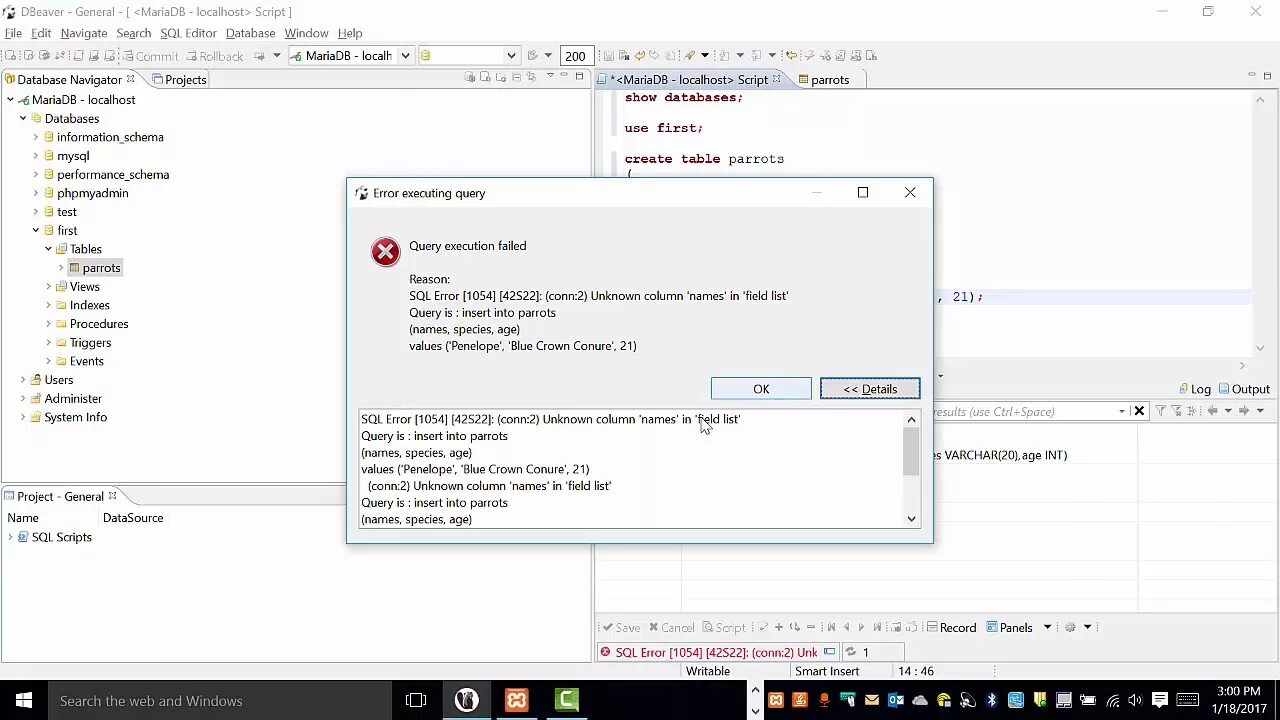
Task: Click the add row plus icon
Action: pyautogui.click(x=778, y=628)
